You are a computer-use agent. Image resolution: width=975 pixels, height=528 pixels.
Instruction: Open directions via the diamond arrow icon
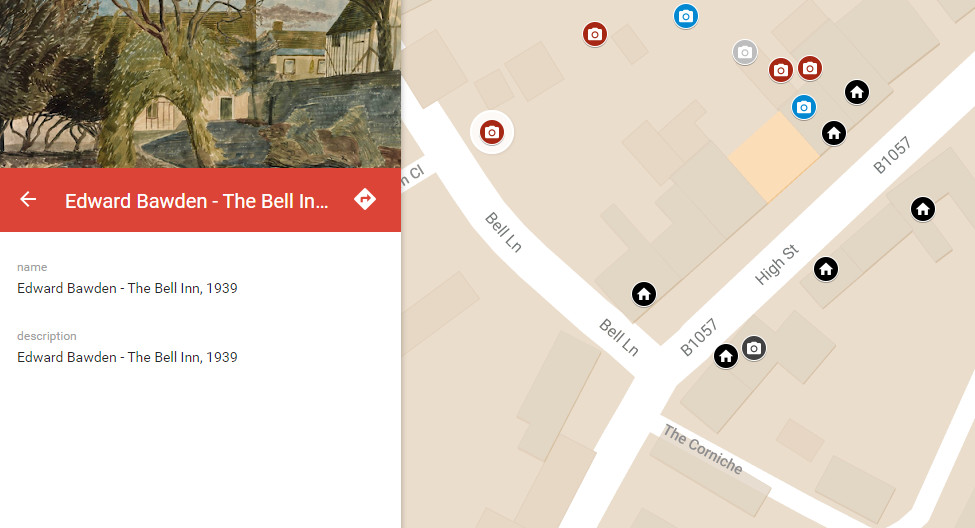365,199
